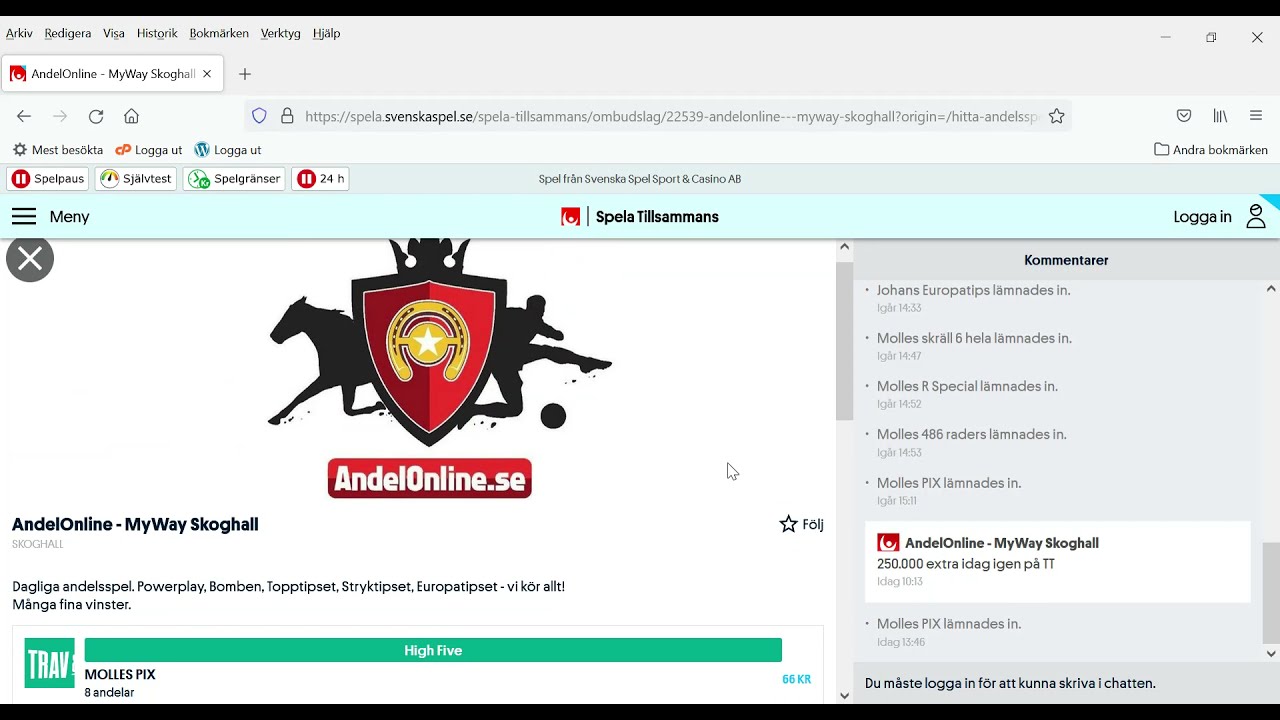Open the Självtest tool
The height and width of the screenshot is (720, 1280).
pos(136,179)
